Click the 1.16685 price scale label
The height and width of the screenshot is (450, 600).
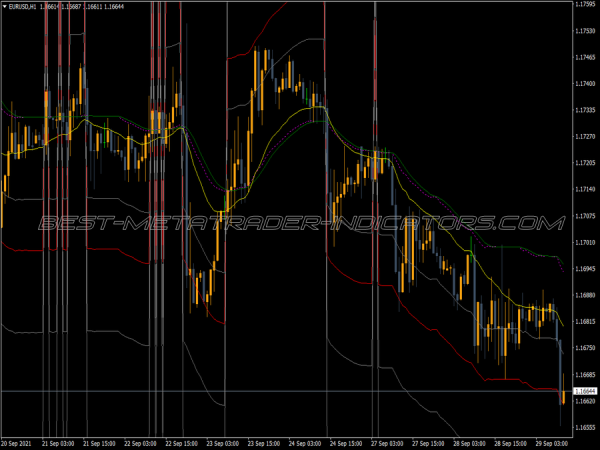coord(585,375)
